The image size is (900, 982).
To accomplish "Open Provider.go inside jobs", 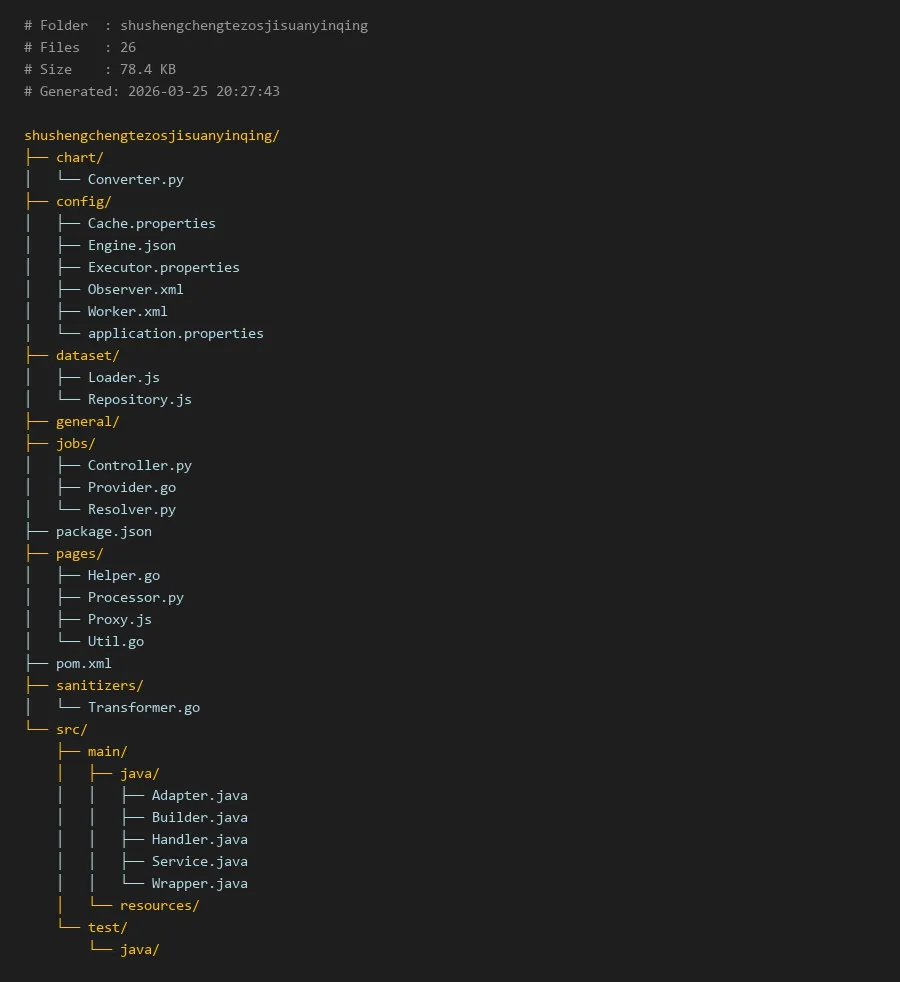I will 131,487.
